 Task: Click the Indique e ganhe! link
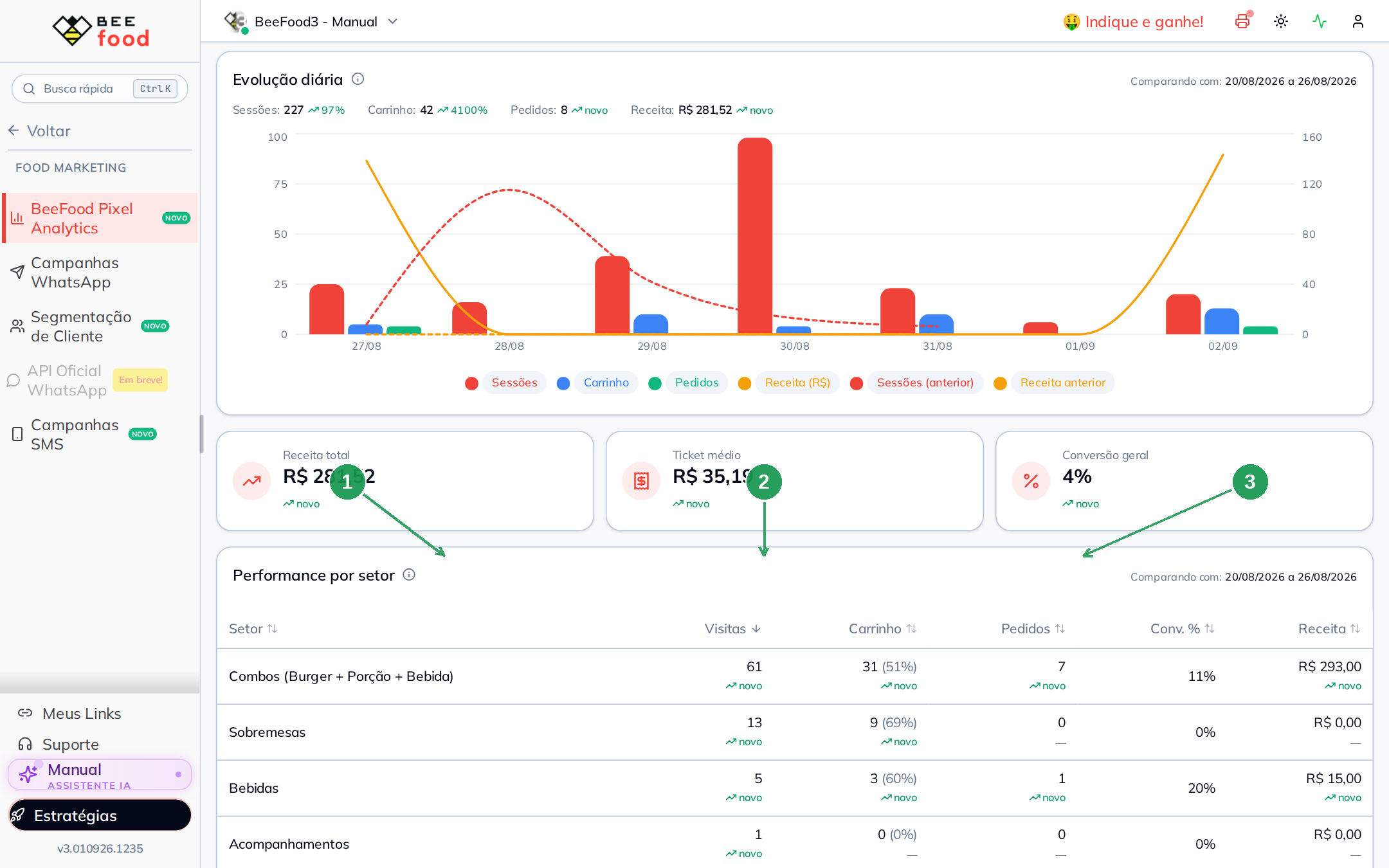(1133, 22)
